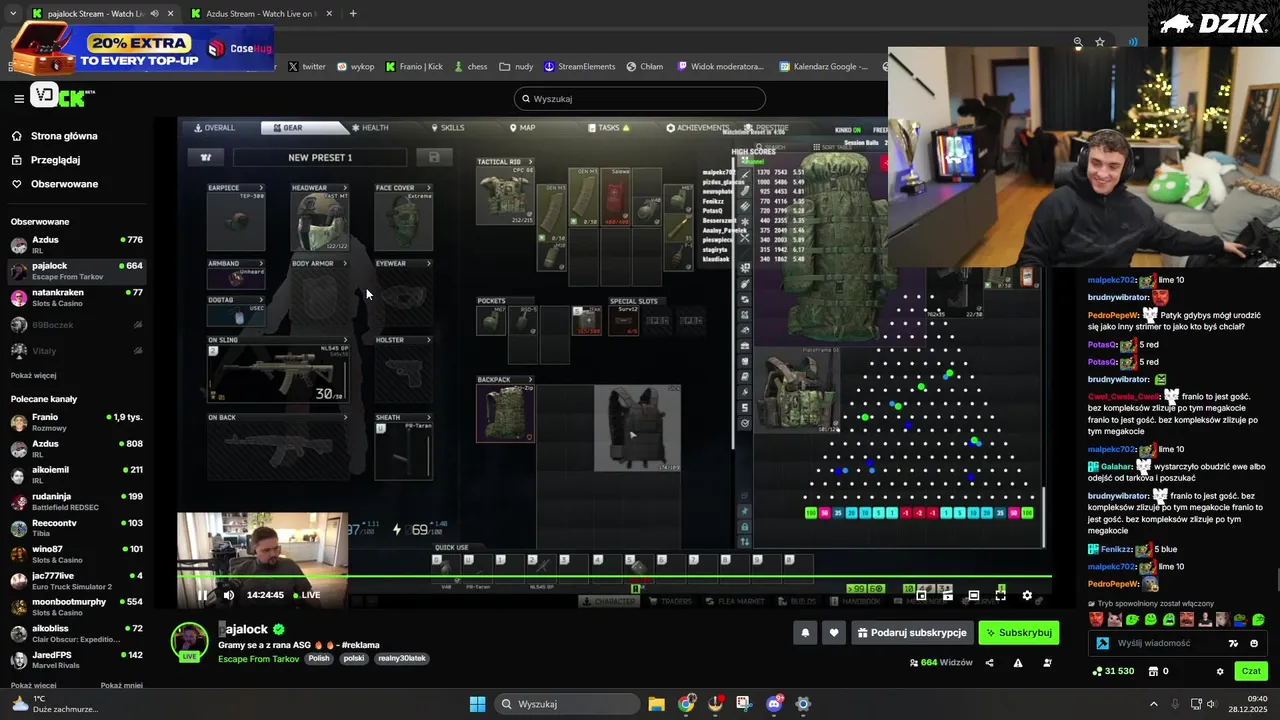Collapse list with Pokaż mniej

pyautogui.click(x=121, y=685)
